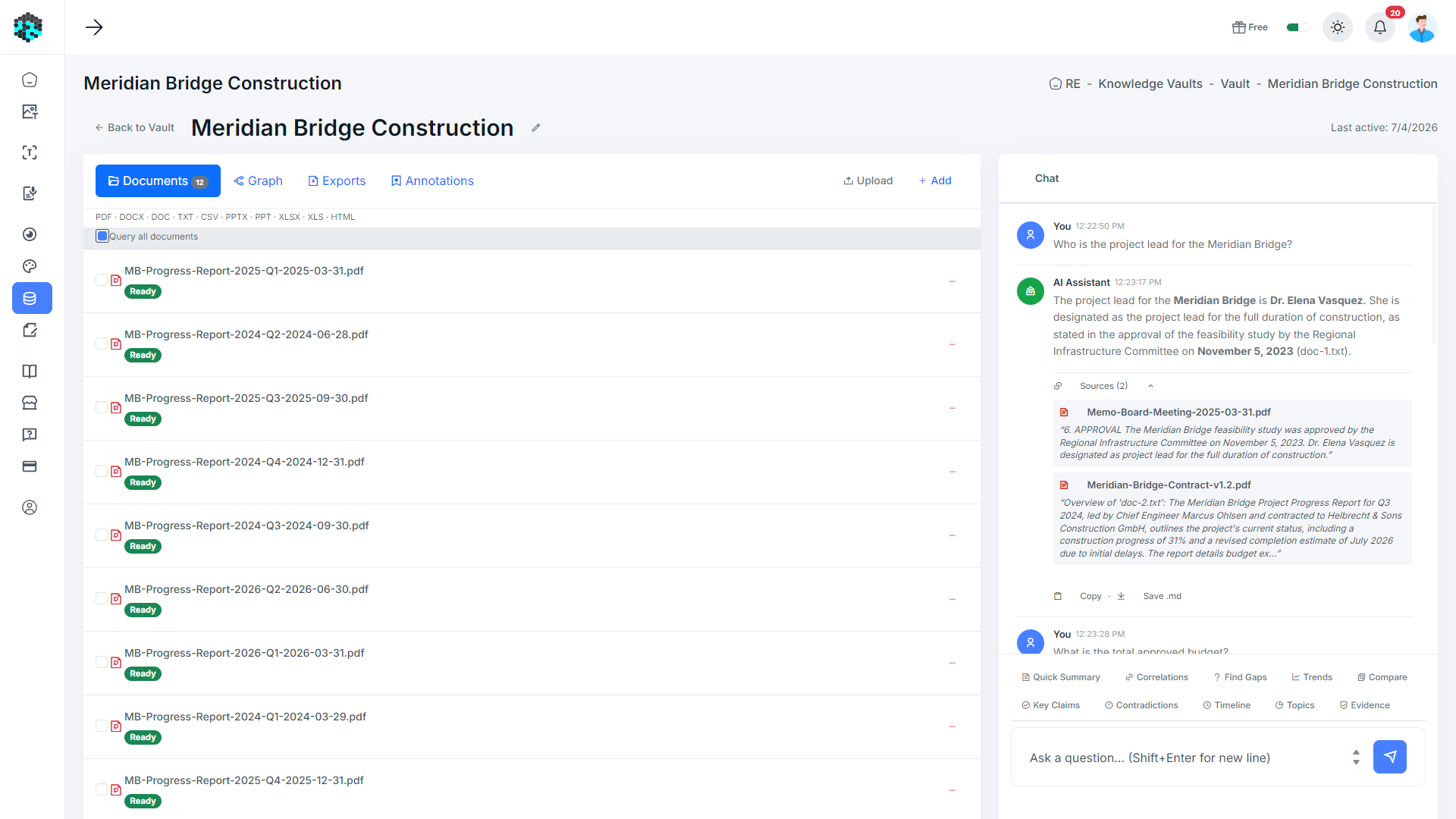The image size is (1456, 819).
Task: Click the Upload button
Action: [868, 180]
